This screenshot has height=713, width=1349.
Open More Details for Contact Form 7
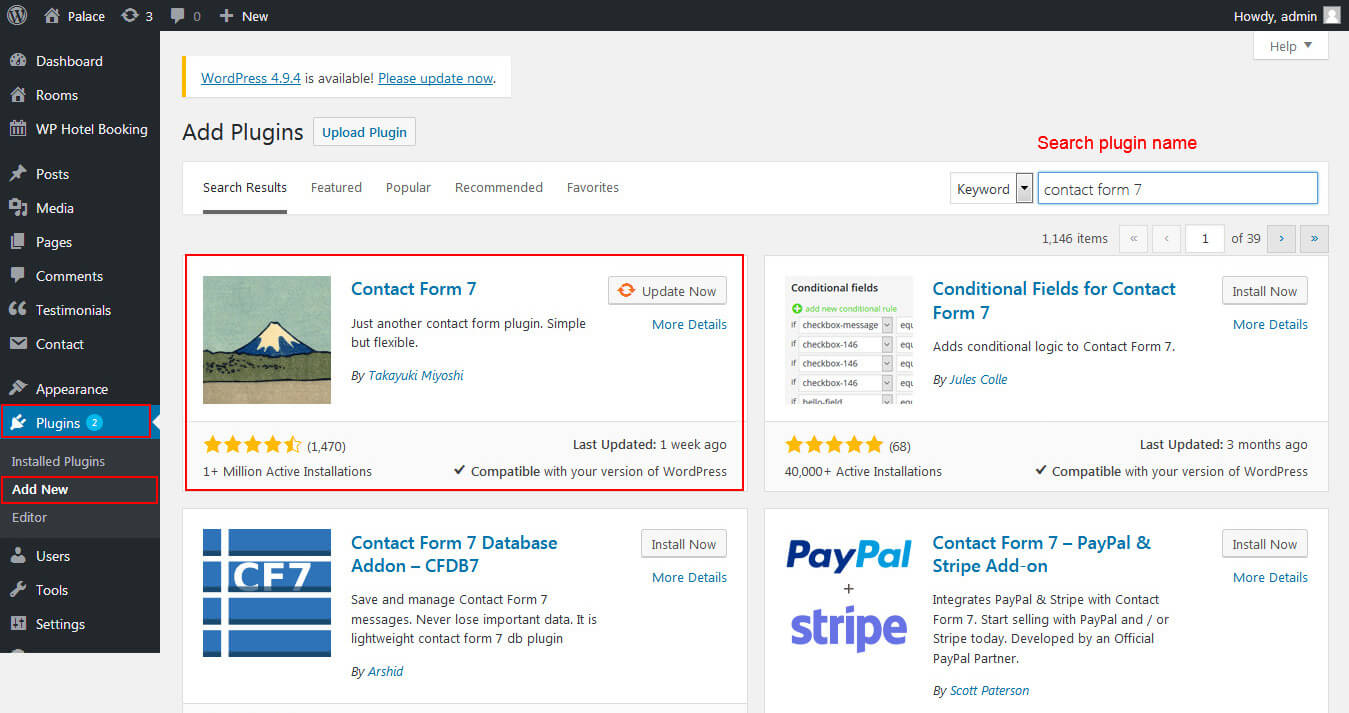pyautogui.click(x=689, y=324)
